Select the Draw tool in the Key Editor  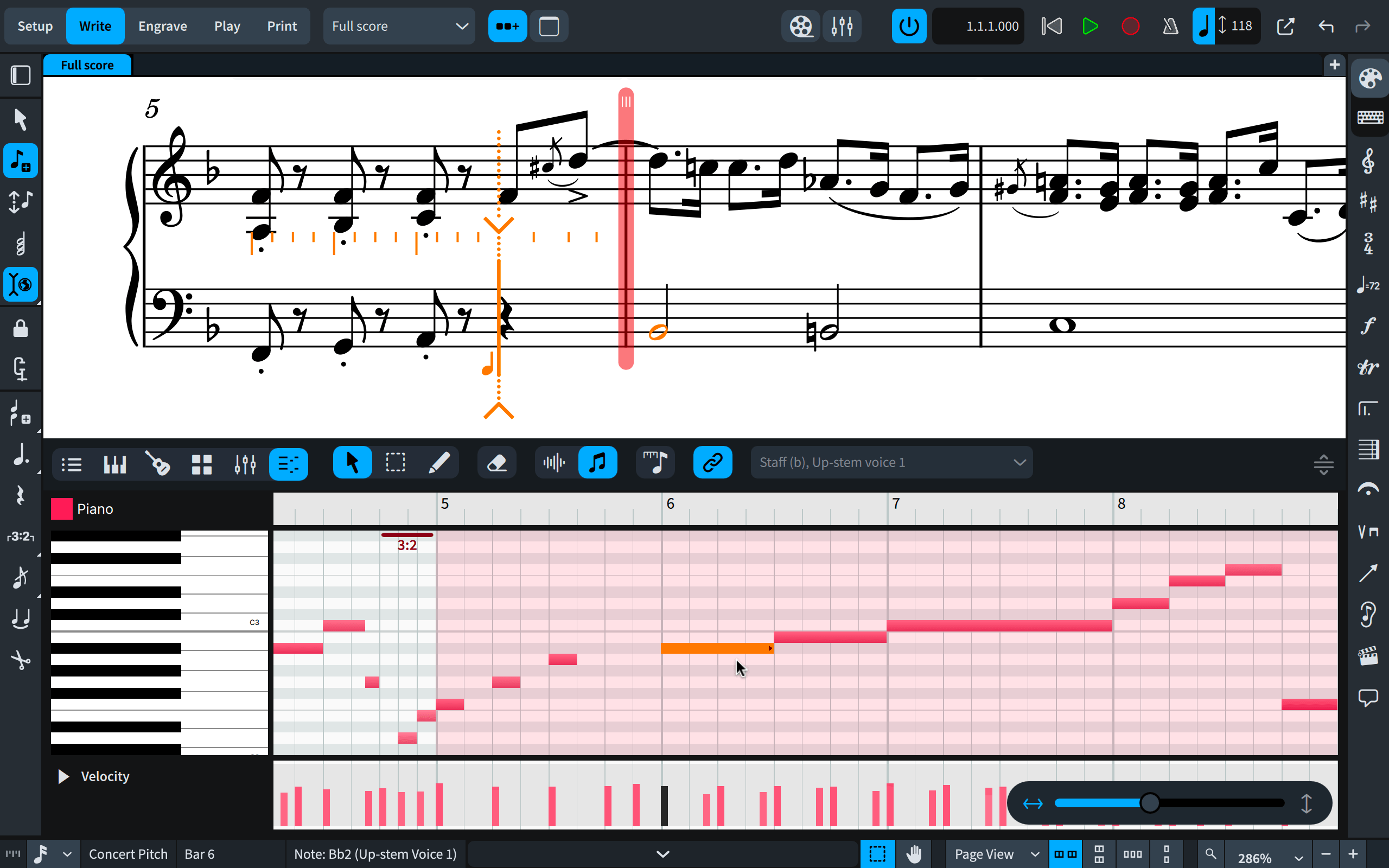pos(439,462)
